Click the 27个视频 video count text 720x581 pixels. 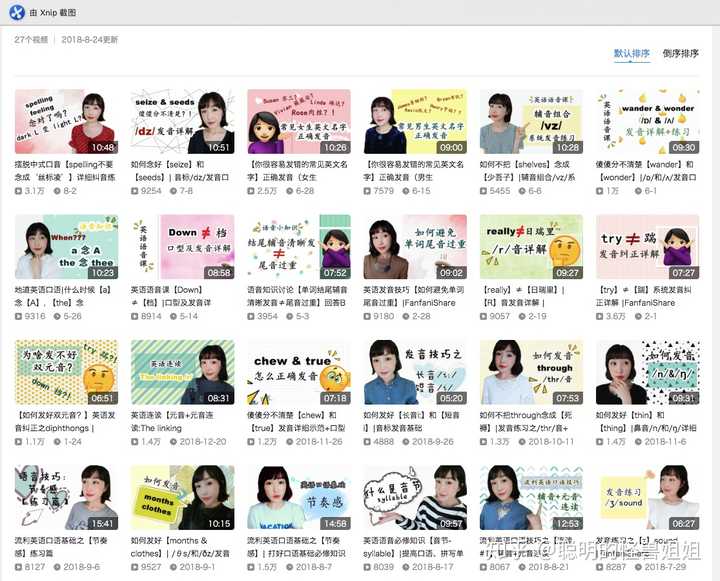point(31,40)
